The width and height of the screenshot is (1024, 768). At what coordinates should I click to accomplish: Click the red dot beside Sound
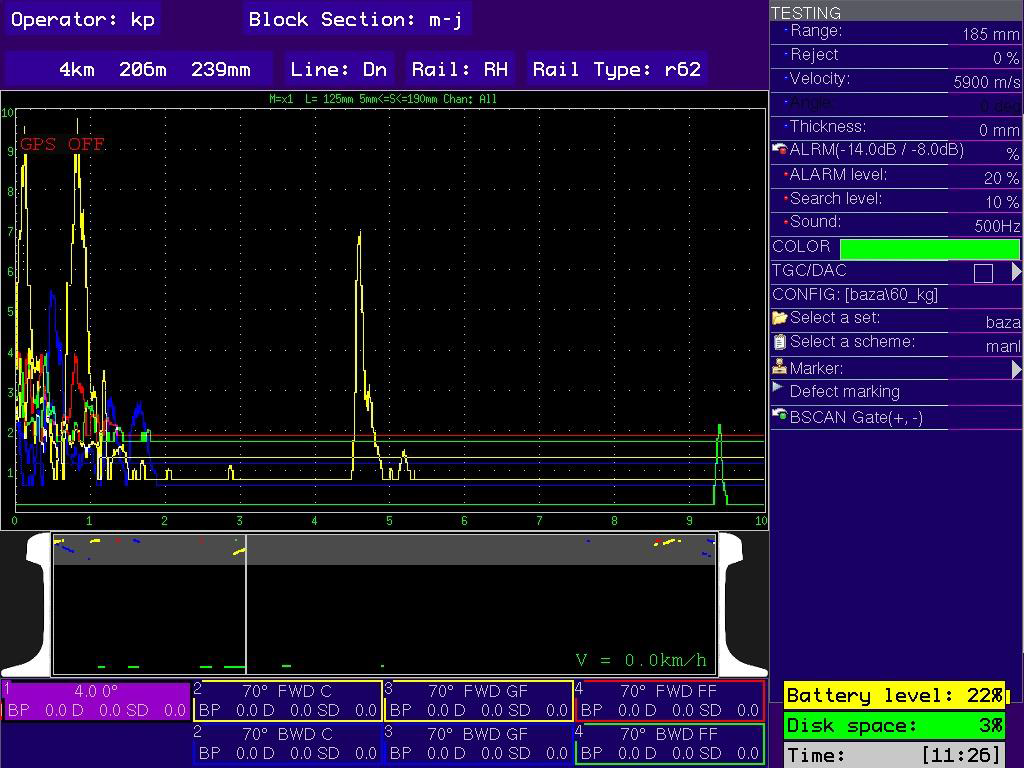click(786, 222)
